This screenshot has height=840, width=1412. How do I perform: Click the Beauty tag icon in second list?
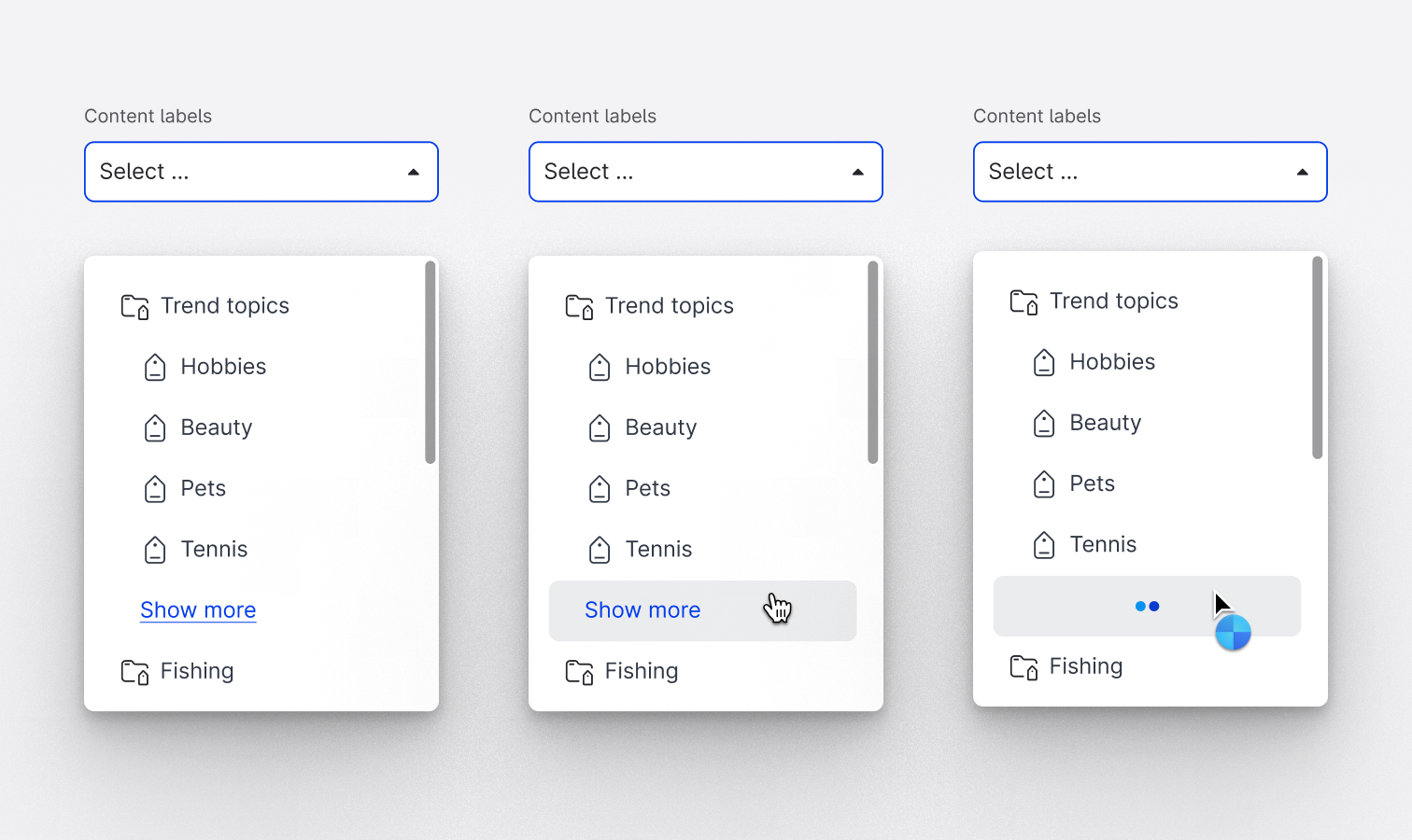599,427
